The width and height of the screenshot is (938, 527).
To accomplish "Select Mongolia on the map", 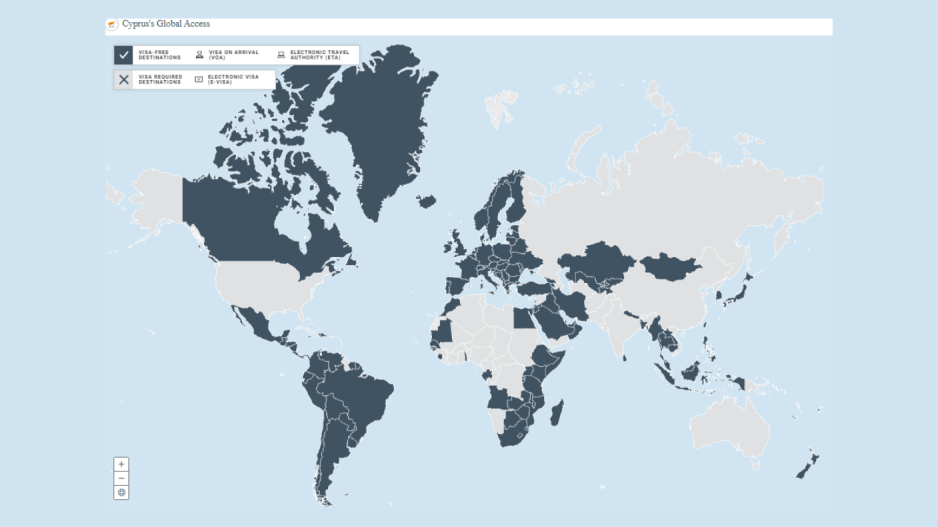I will 670,267.
